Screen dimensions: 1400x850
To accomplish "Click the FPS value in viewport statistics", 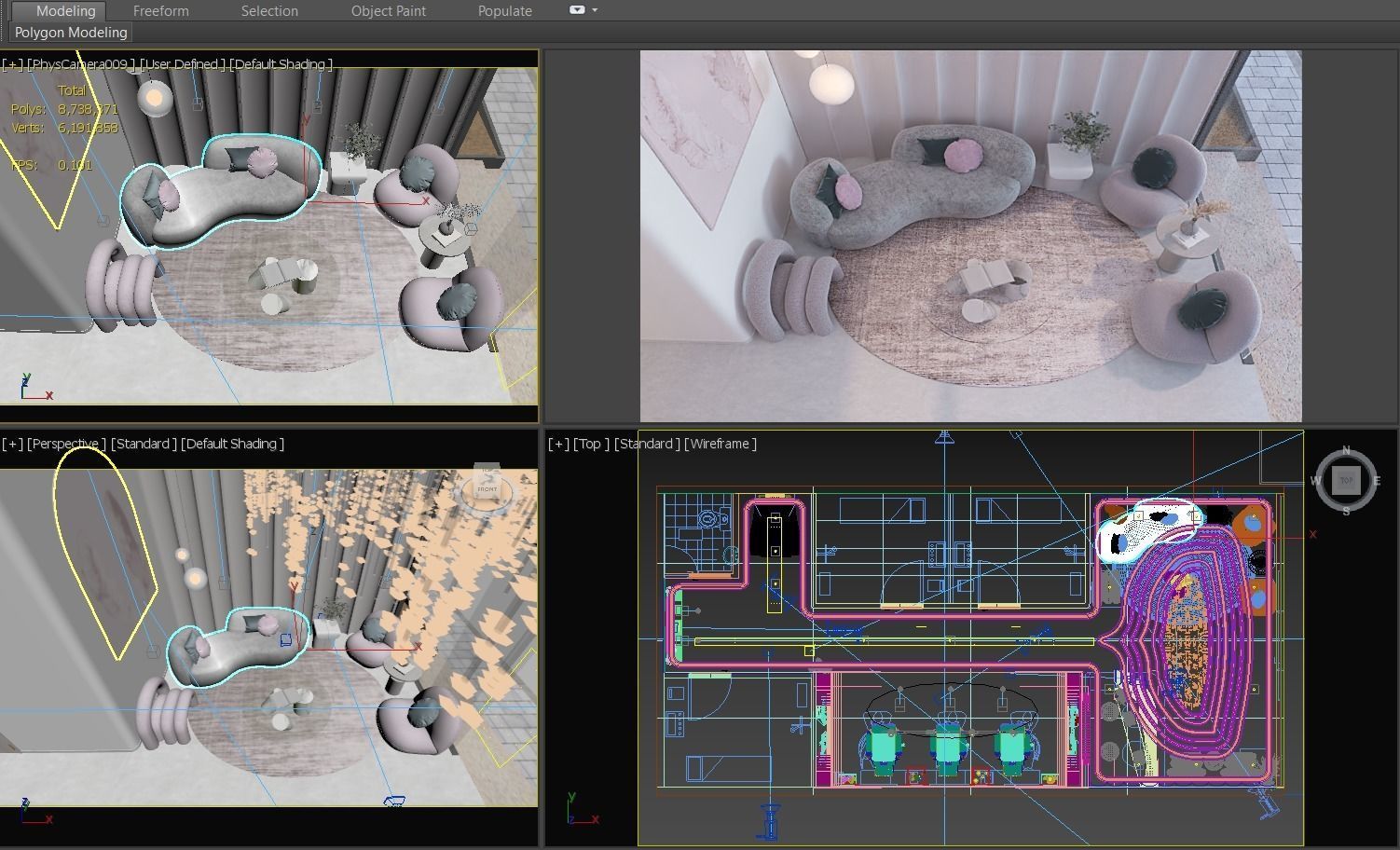I will point(75,165).
